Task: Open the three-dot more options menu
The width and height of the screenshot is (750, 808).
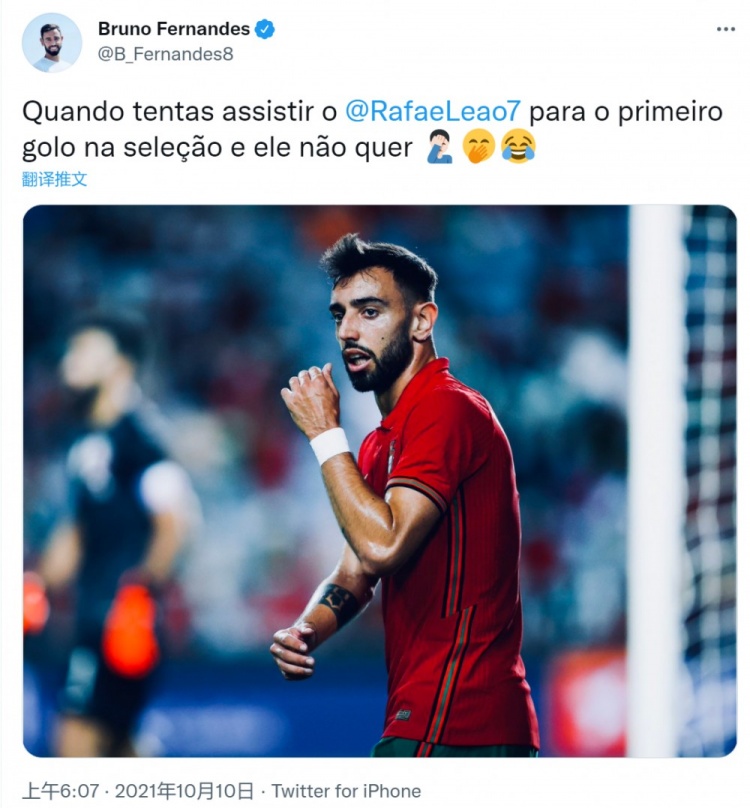Action: pyautogui.click(x=725, y=29)
